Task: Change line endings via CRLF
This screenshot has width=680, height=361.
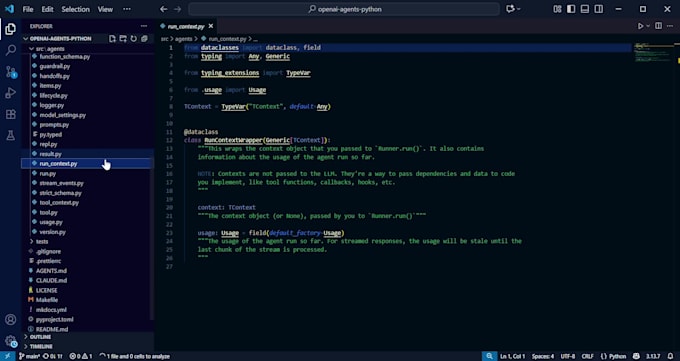Action: pos(588,356)
